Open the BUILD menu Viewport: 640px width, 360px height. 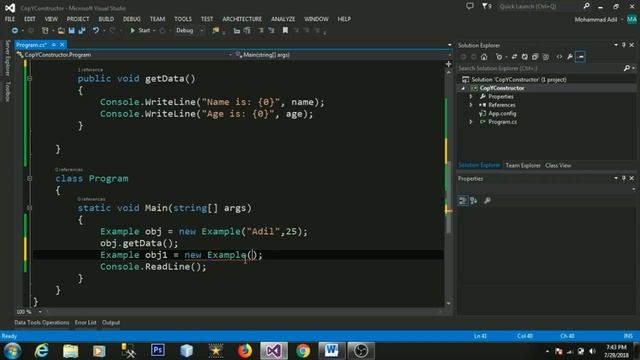click(106, 19)
